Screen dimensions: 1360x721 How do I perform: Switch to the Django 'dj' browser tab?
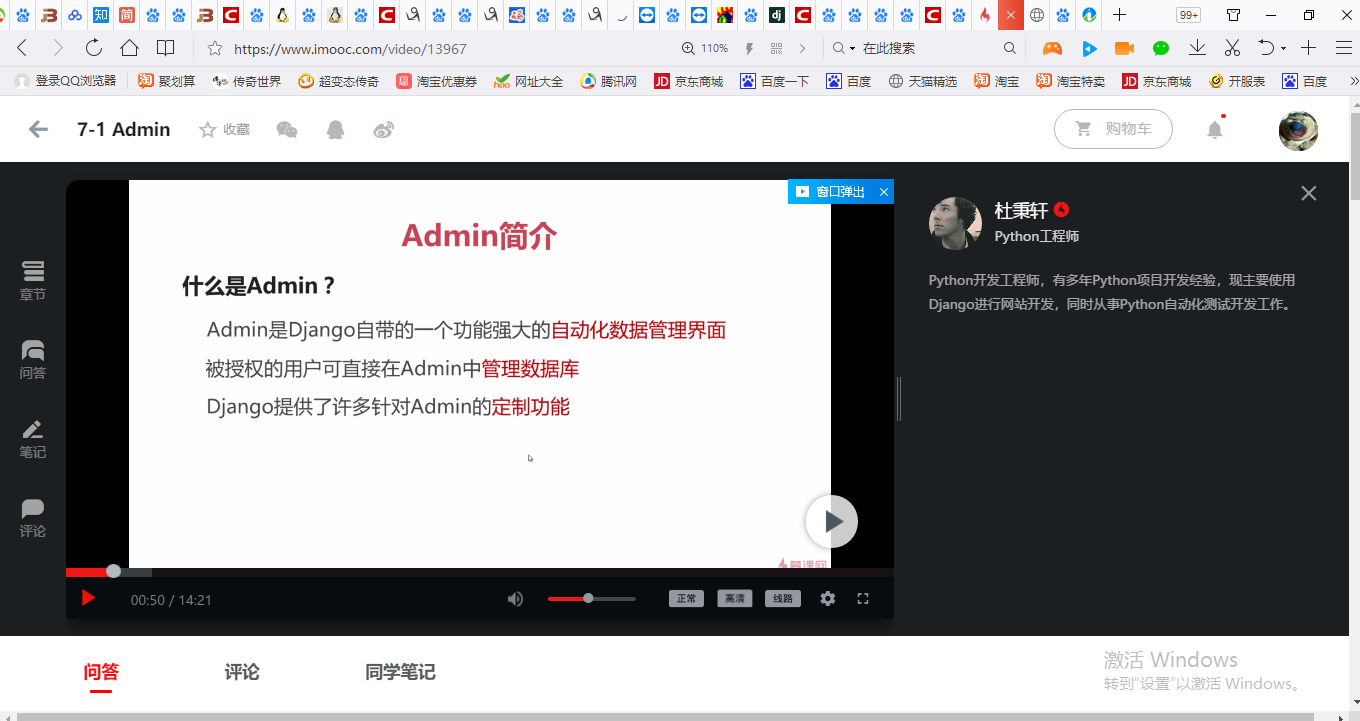(777, 15)
